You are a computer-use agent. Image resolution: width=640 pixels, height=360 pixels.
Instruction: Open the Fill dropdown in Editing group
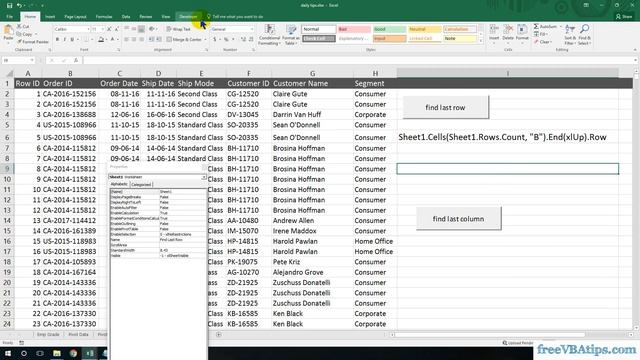pyautogui.click(x=541, y=34)
